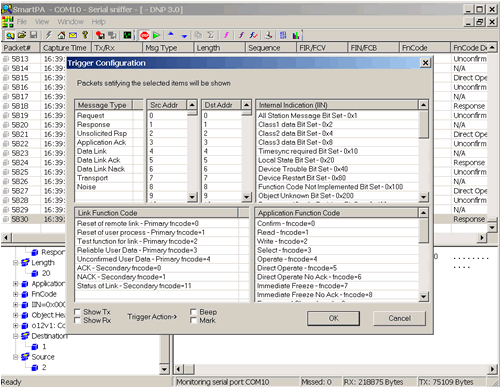This screenshot has width=500, height=387.
Task: Click the question mark help icon
Action: point(85,35)
